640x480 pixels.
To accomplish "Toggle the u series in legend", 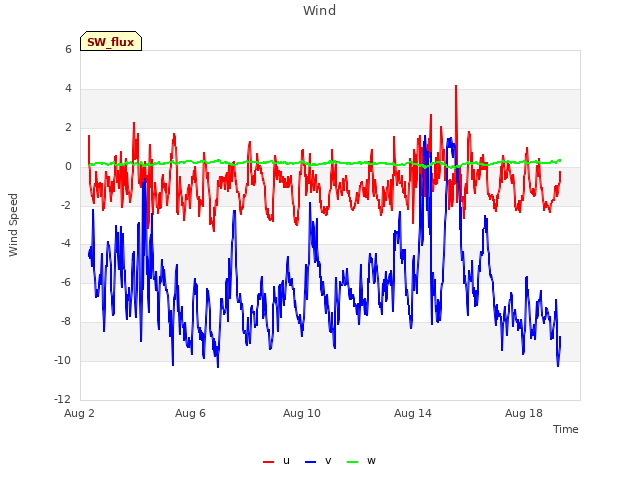I will pos(276,461).
